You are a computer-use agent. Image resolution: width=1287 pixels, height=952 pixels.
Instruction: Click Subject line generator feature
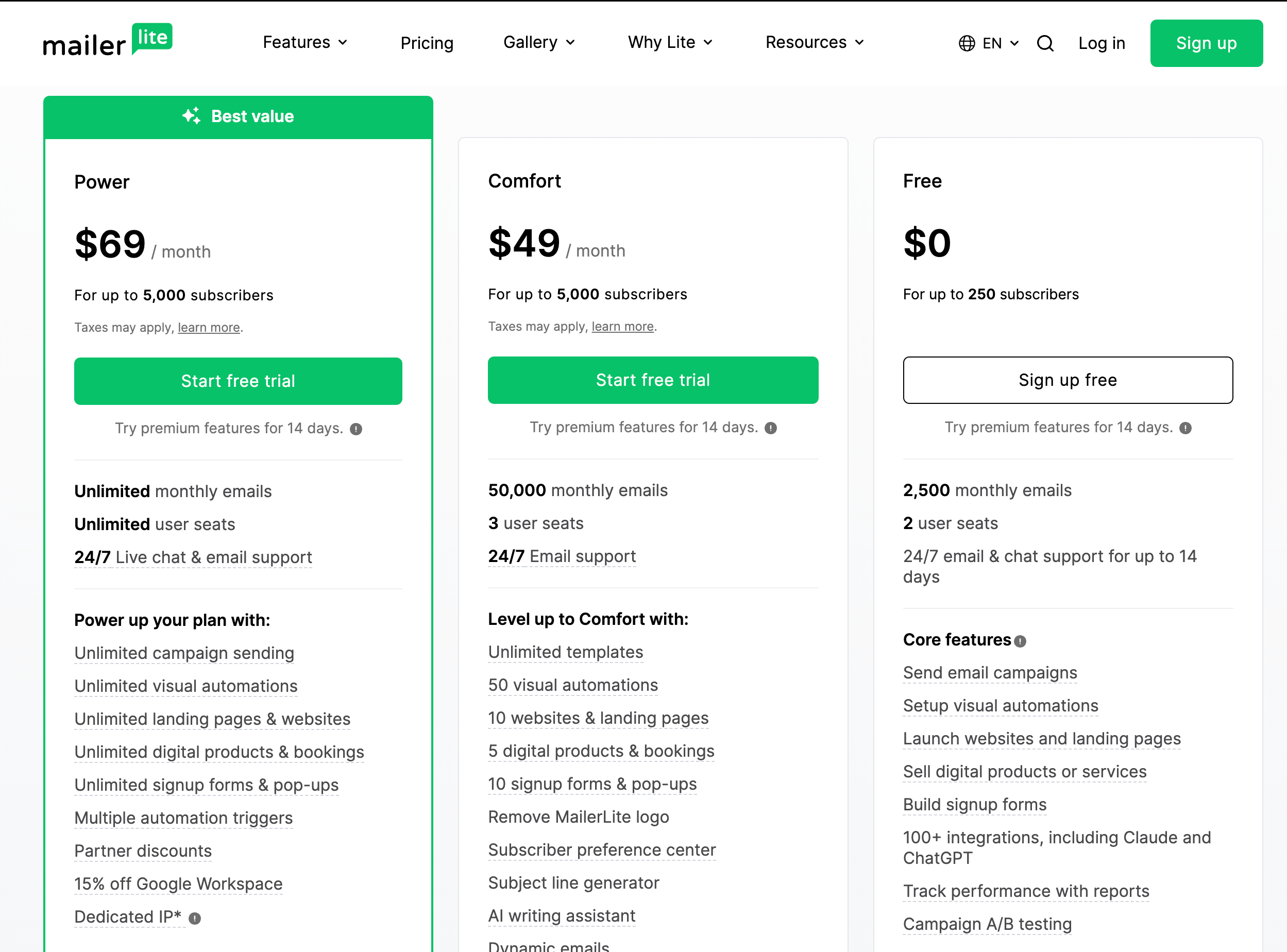pyautogui.click(x=573, y=882)
